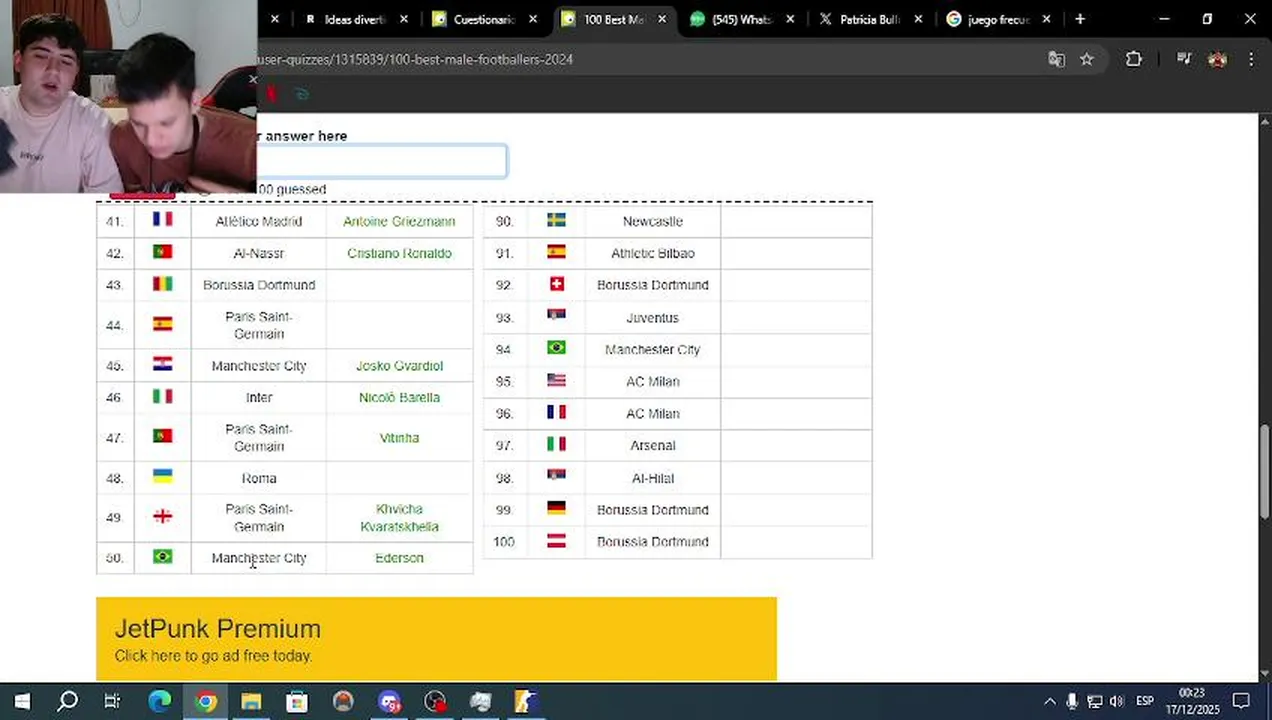Open the Windows Start menu
Image resolution: width=1272 pixels, height=720 pixels.
point(22,701)
